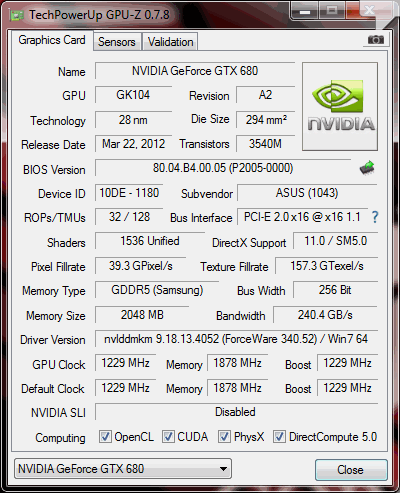
Task: Click the GDDR5 (Samsung) memory type value
Action: tap(157, 290)
